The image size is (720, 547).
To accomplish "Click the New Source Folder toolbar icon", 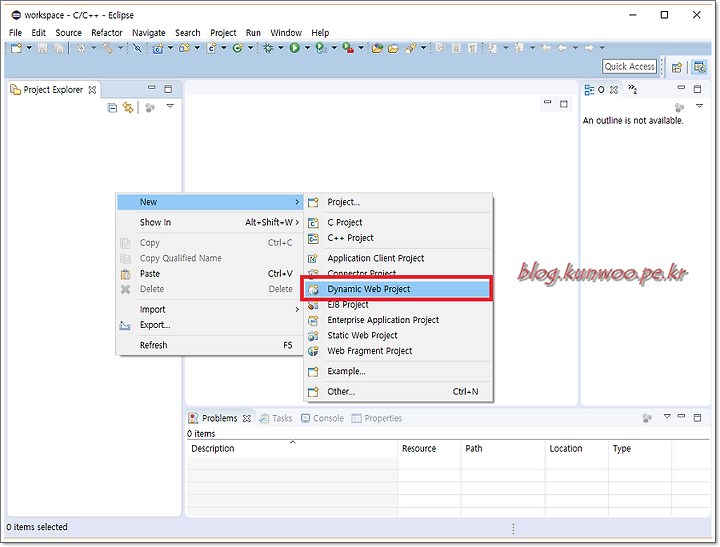I will click(185, 48).
